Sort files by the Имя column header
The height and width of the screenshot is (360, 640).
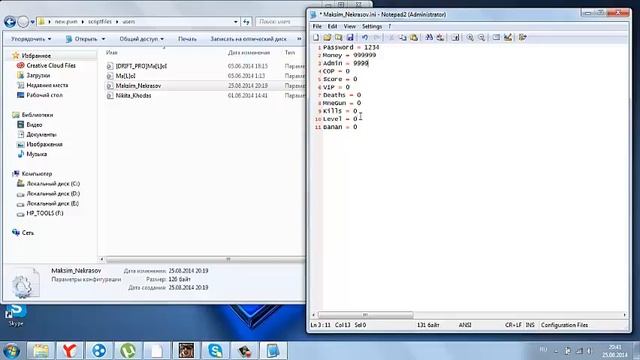111,53
